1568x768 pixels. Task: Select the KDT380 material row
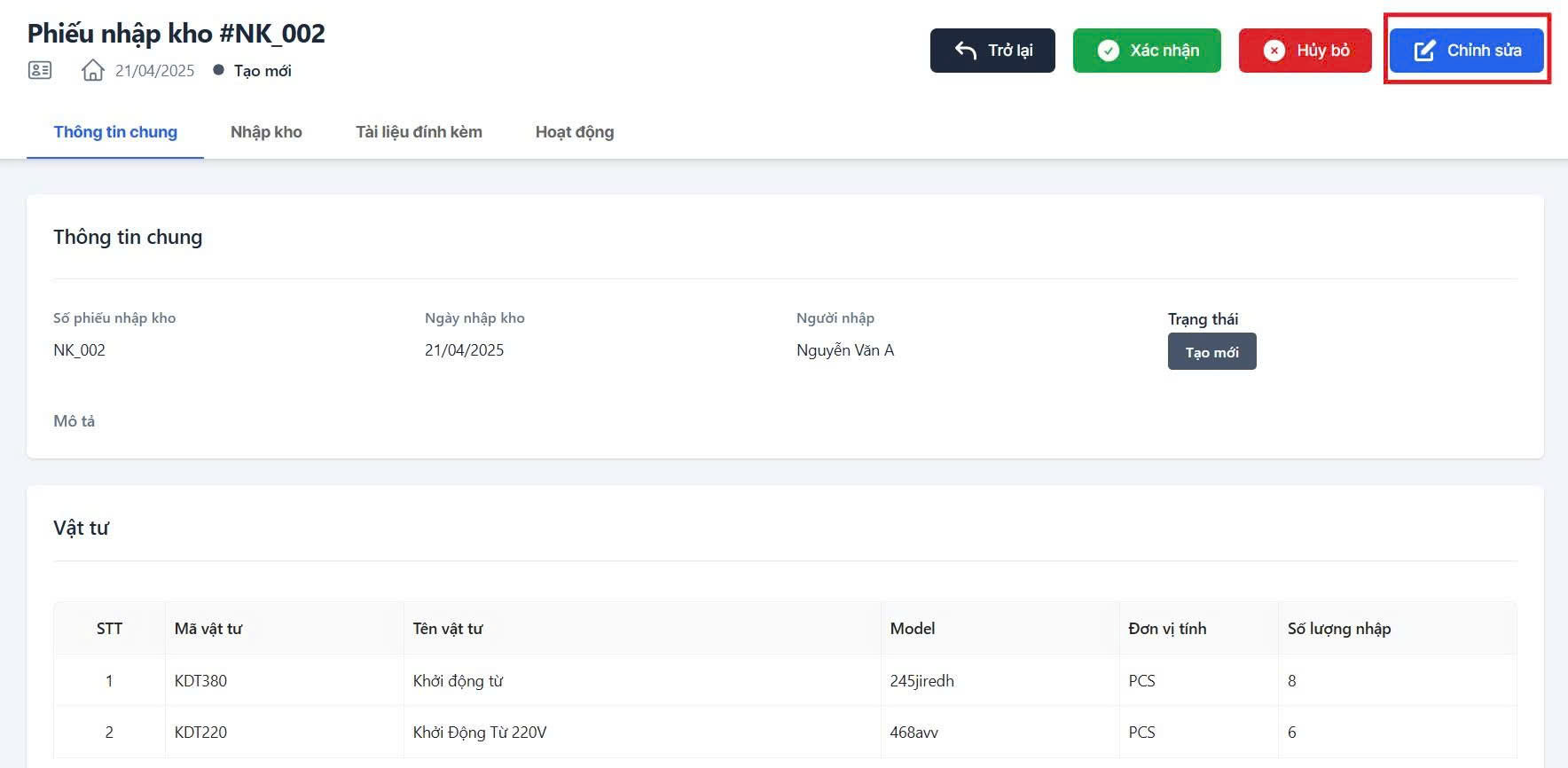click(200, 681)
